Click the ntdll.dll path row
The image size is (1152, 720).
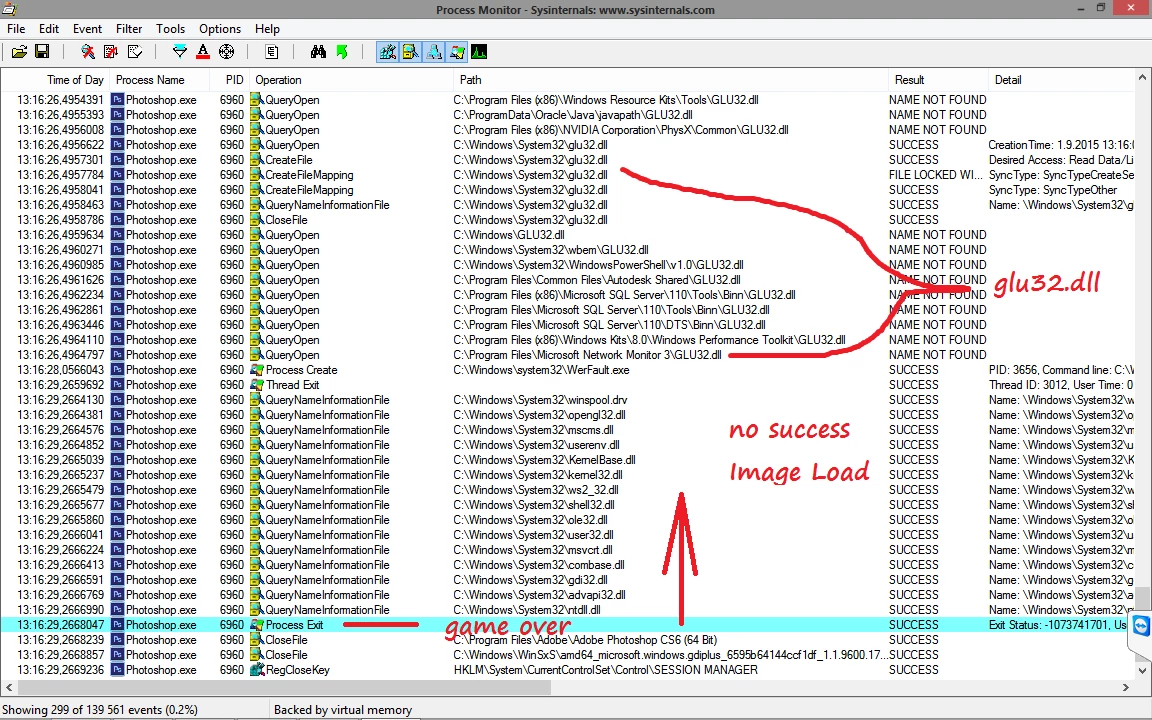(x=527, y=610)
